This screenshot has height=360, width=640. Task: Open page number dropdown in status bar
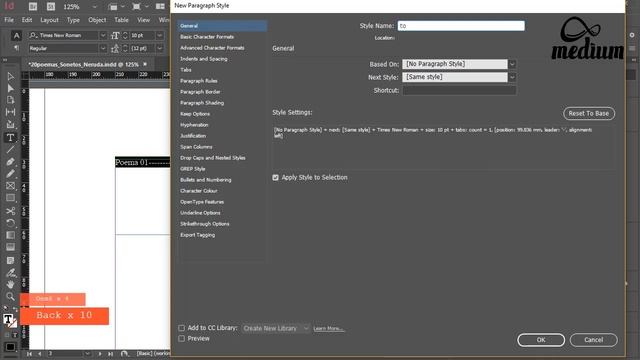[x=87, y=353]
